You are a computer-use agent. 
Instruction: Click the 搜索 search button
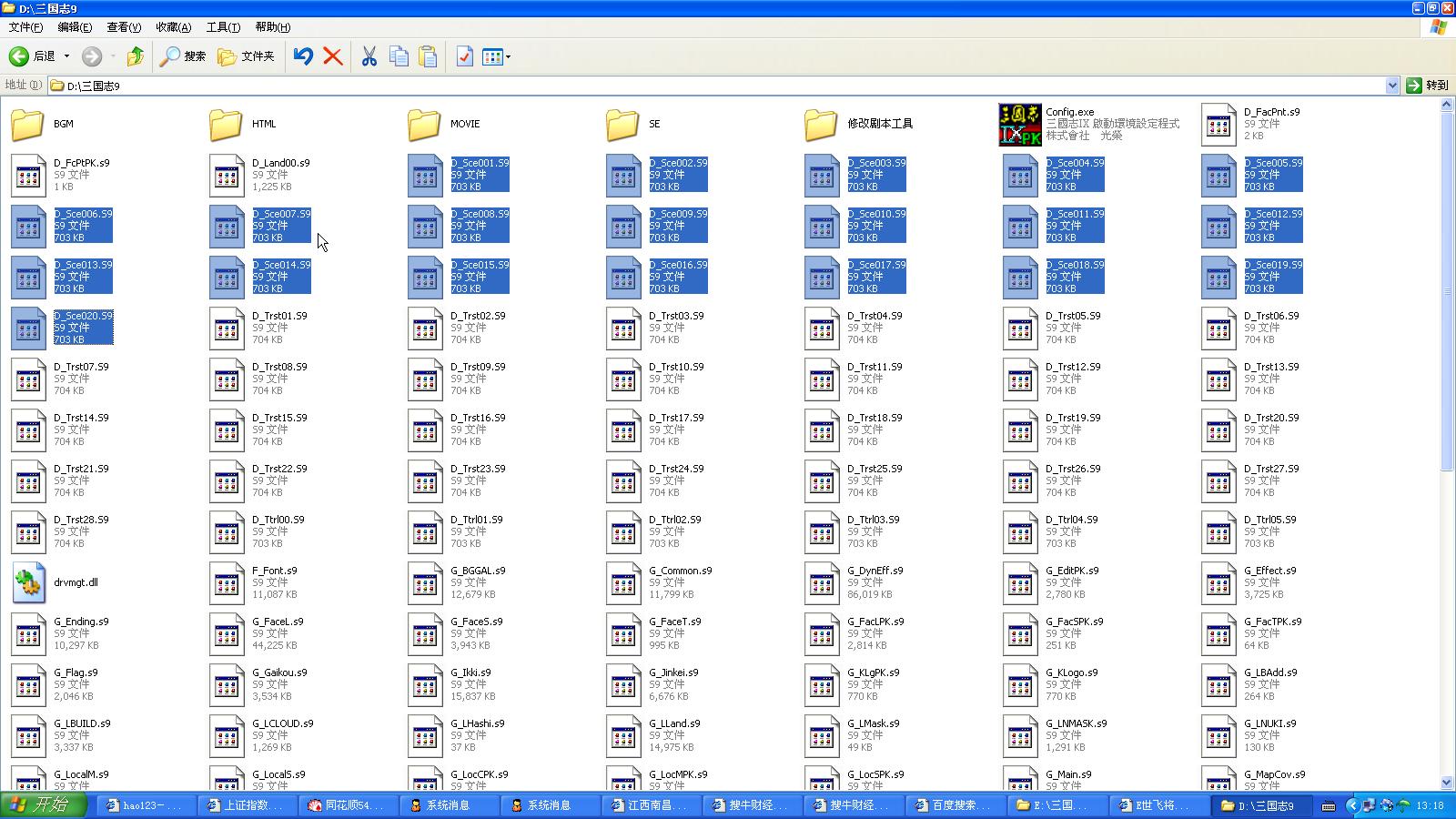pyautogui.click(x=183, y=56)
